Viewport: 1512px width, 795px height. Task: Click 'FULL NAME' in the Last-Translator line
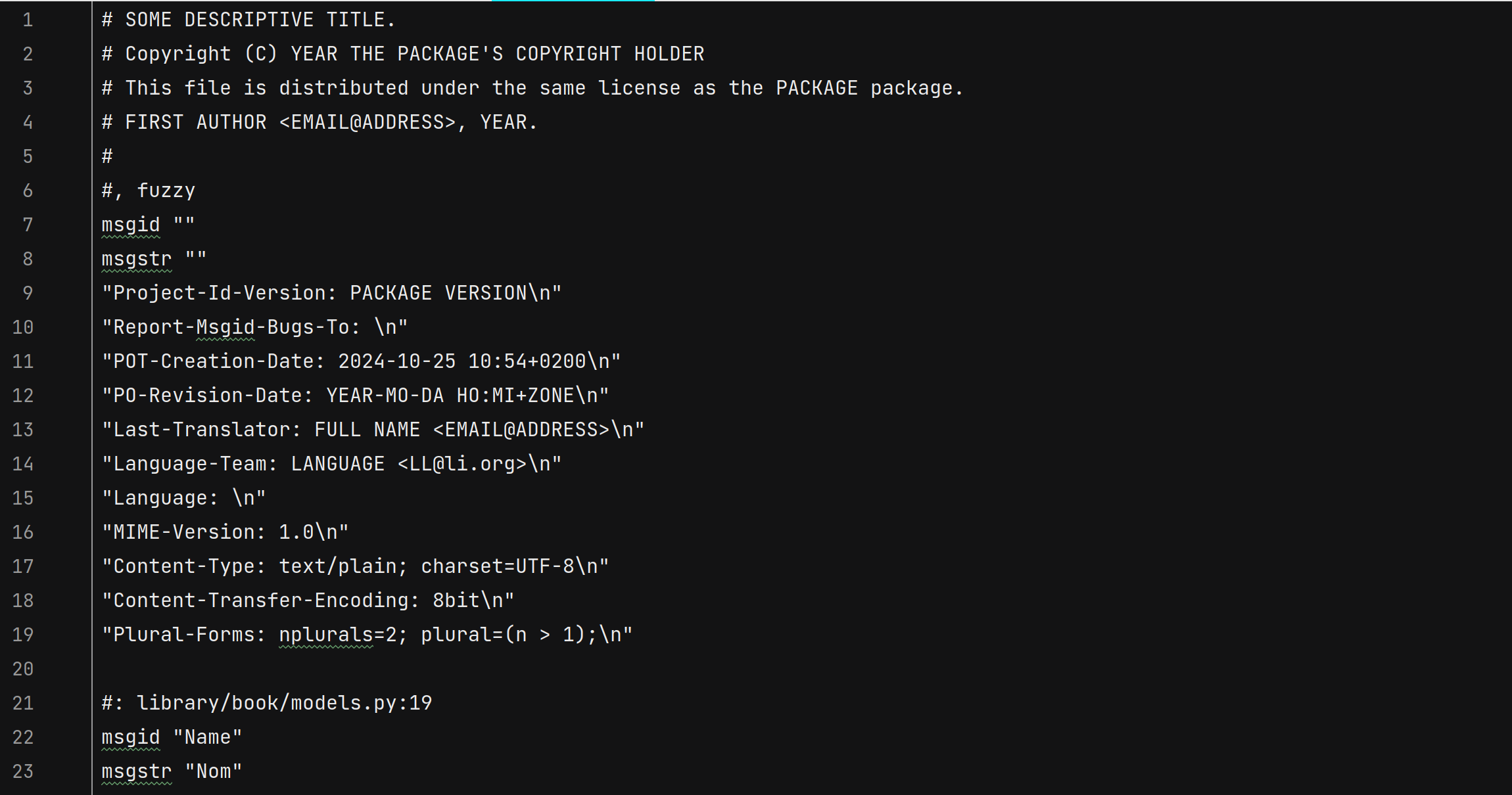tap(367, 430)
